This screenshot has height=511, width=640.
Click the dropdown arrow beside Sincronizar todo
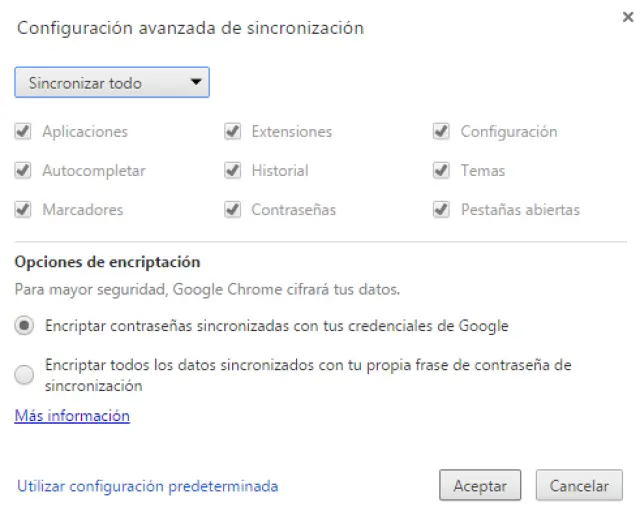pyautogui.click(x=196, y=83)
